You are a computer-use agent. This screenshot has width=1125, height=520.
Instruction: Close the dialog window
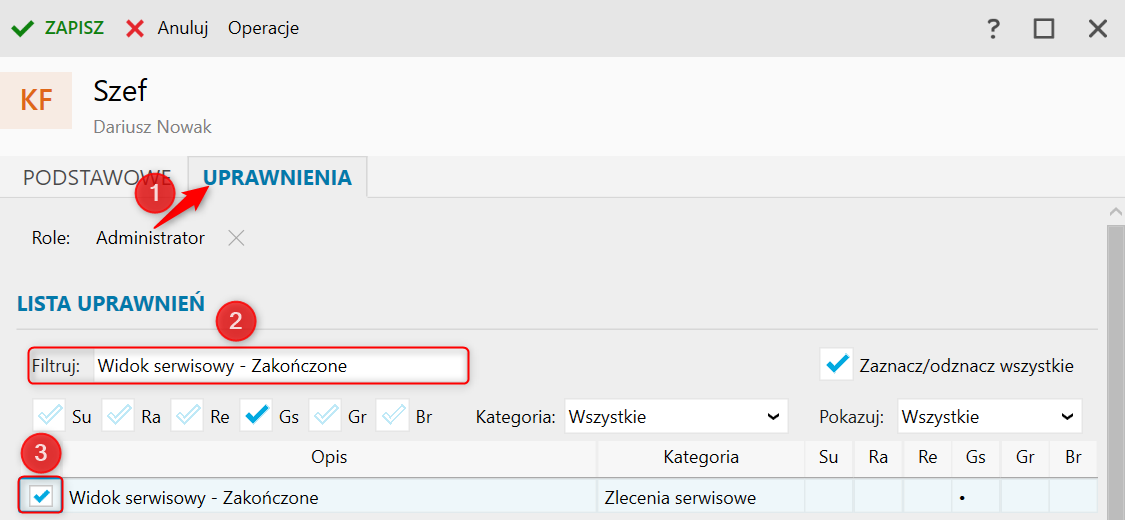[1098, 28]
